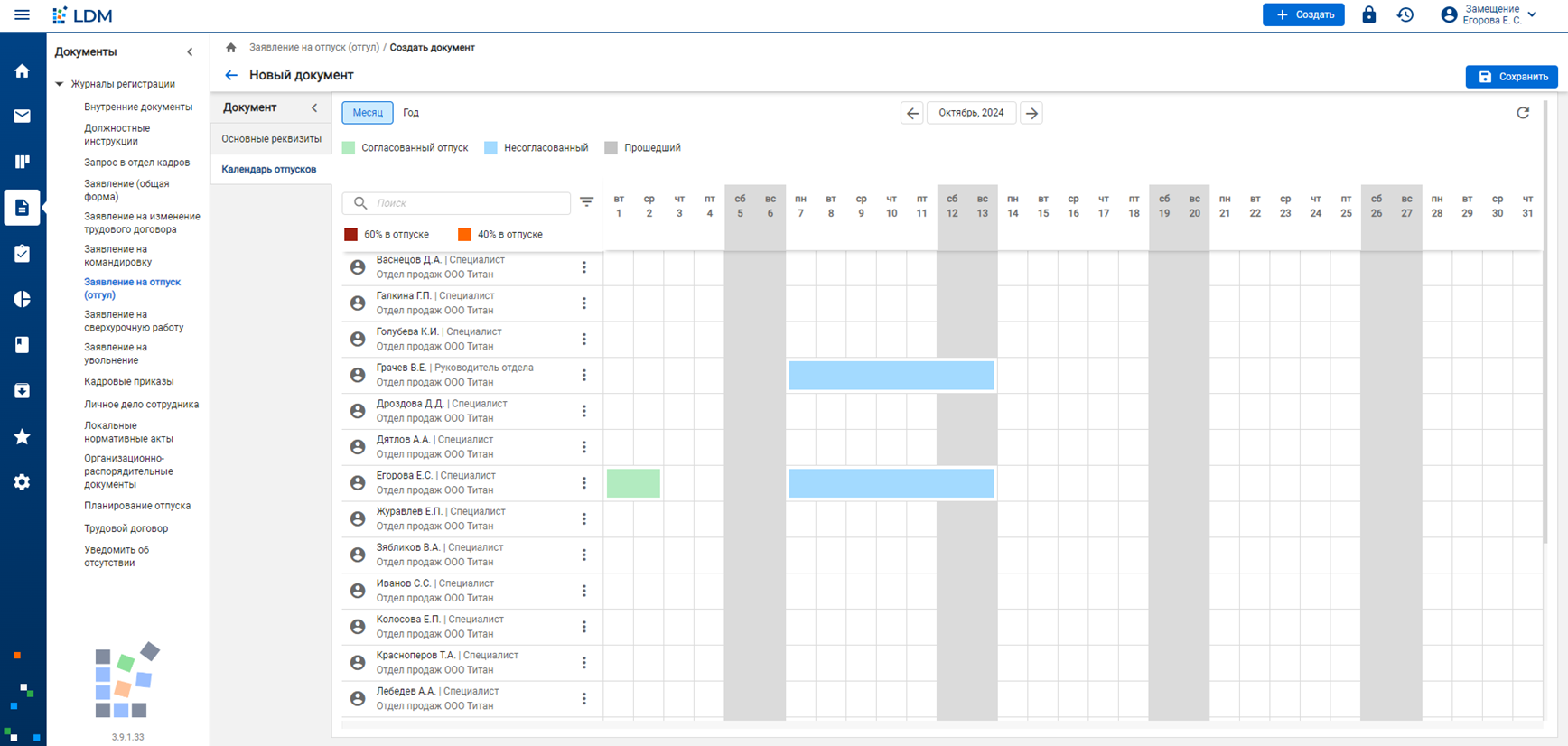The image size is (1568, 746).
Task: Click the Сохранить button
Action: pyautogui.click(x=1511, y=77)
